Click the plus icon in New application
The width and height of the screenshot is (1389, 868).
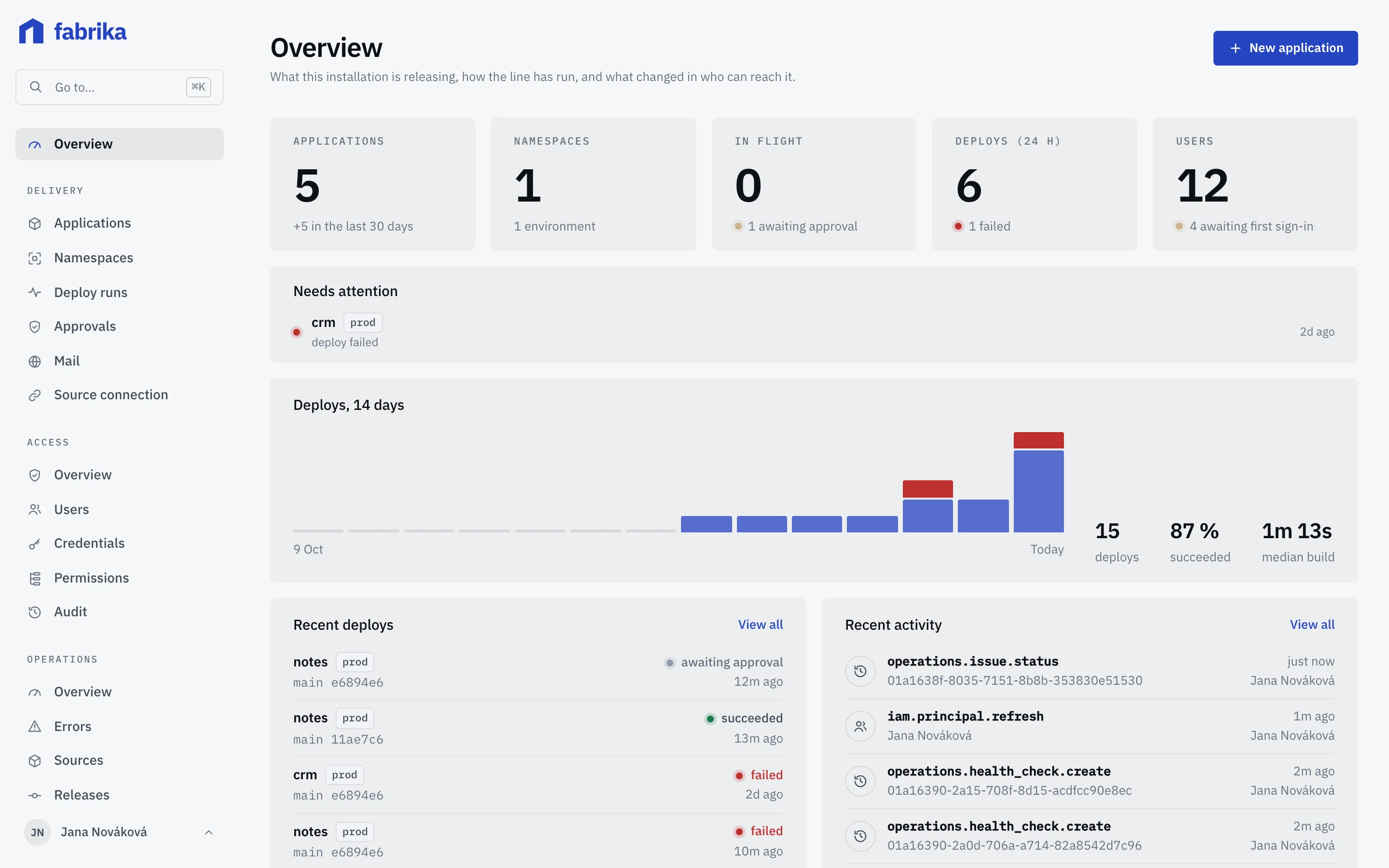1235,48
